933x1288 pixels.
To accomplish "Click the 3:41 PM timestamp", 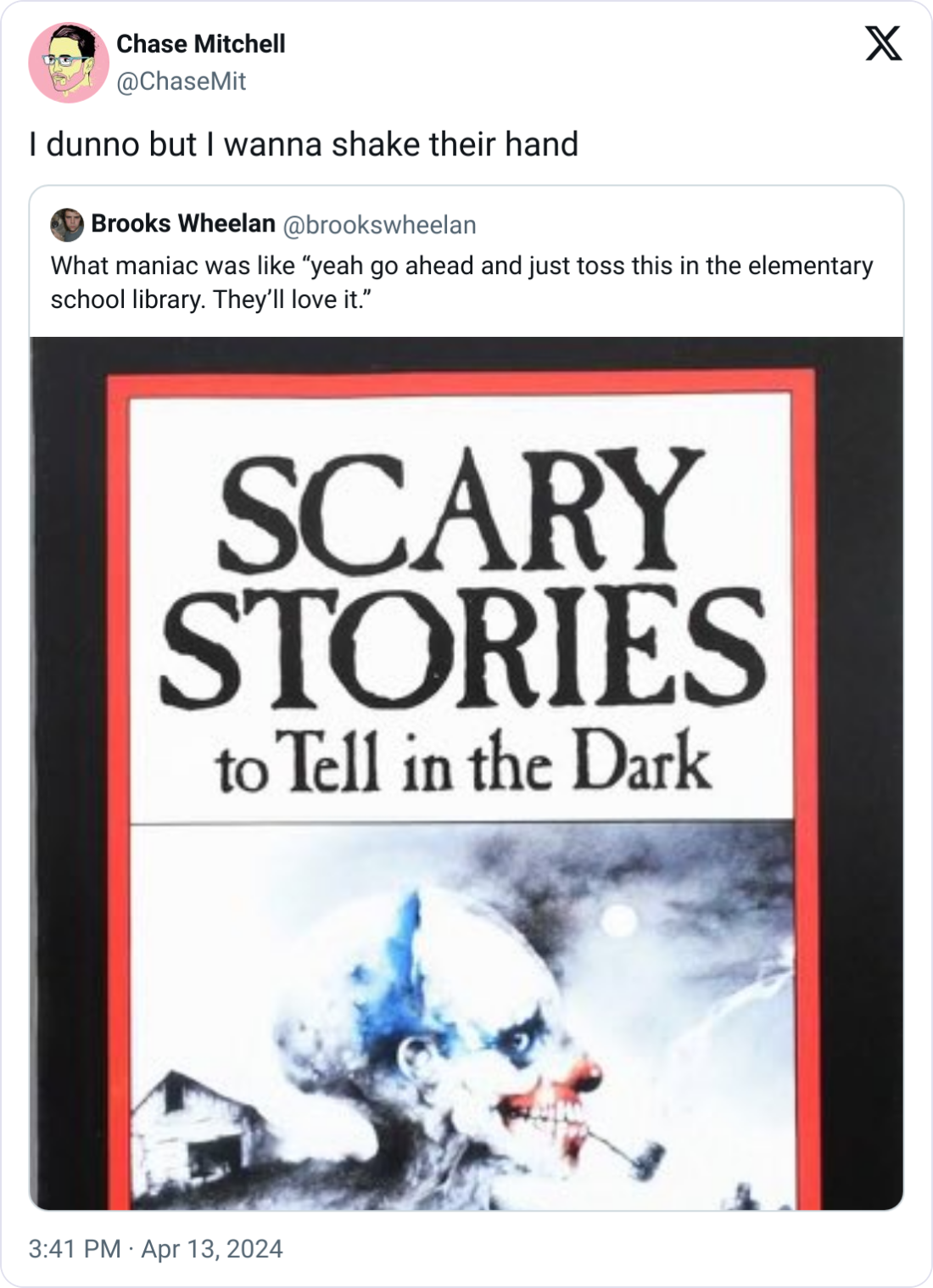I will click(75, 1249).
